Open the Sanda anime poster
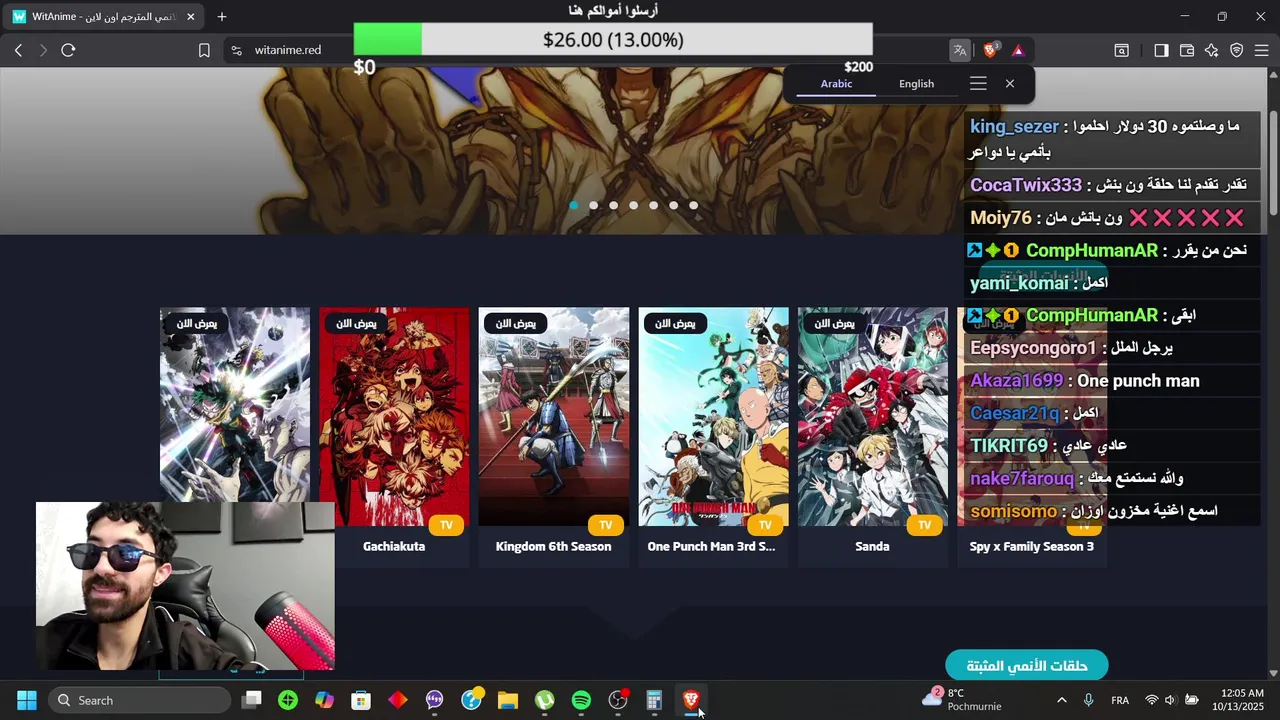The image size is (1280, 720). [873, 416]
